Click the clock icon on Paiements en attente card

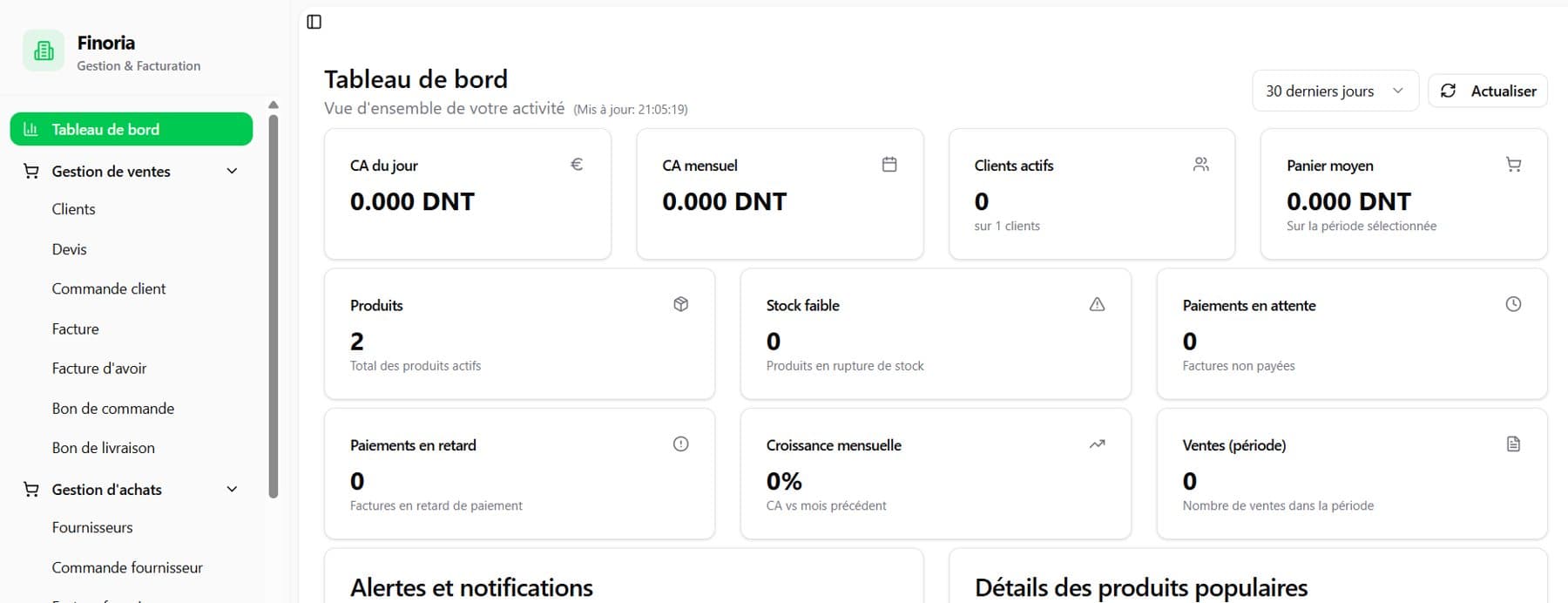tap(1514, 304)
